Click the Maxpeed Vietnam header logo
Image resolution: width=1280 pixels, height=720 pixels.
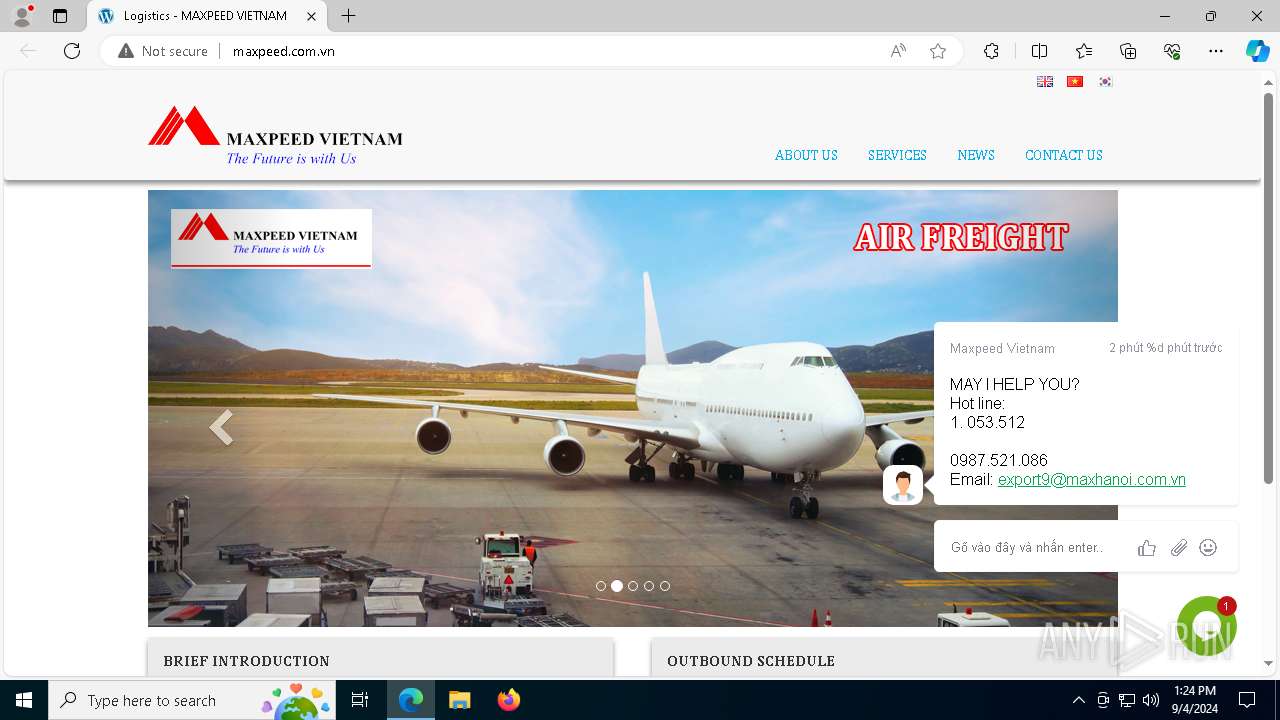[x=275, y=136]
